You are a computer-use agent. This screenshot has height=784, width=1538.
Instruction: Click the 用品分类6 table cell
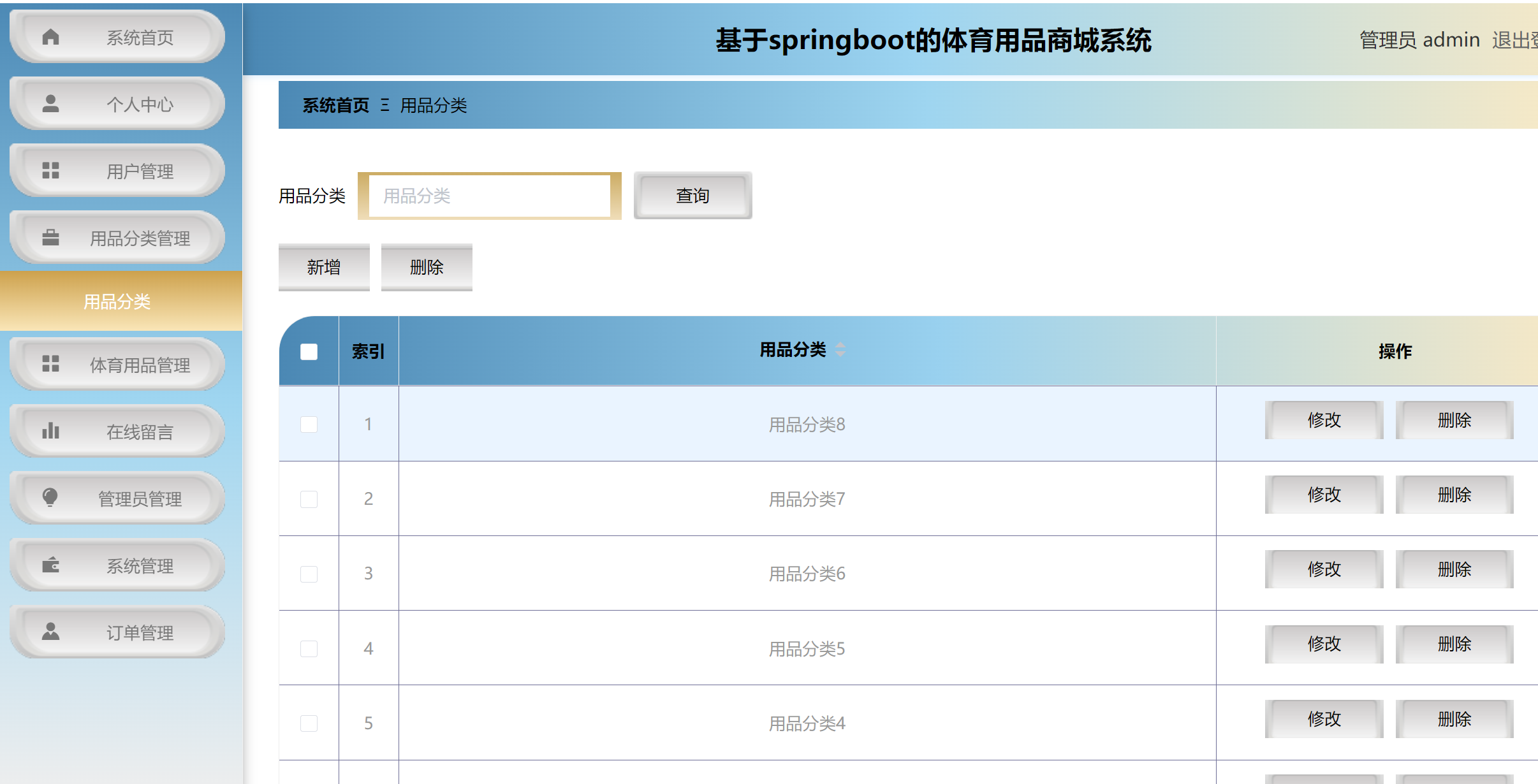pyautogui.click(x=807, y=574)
